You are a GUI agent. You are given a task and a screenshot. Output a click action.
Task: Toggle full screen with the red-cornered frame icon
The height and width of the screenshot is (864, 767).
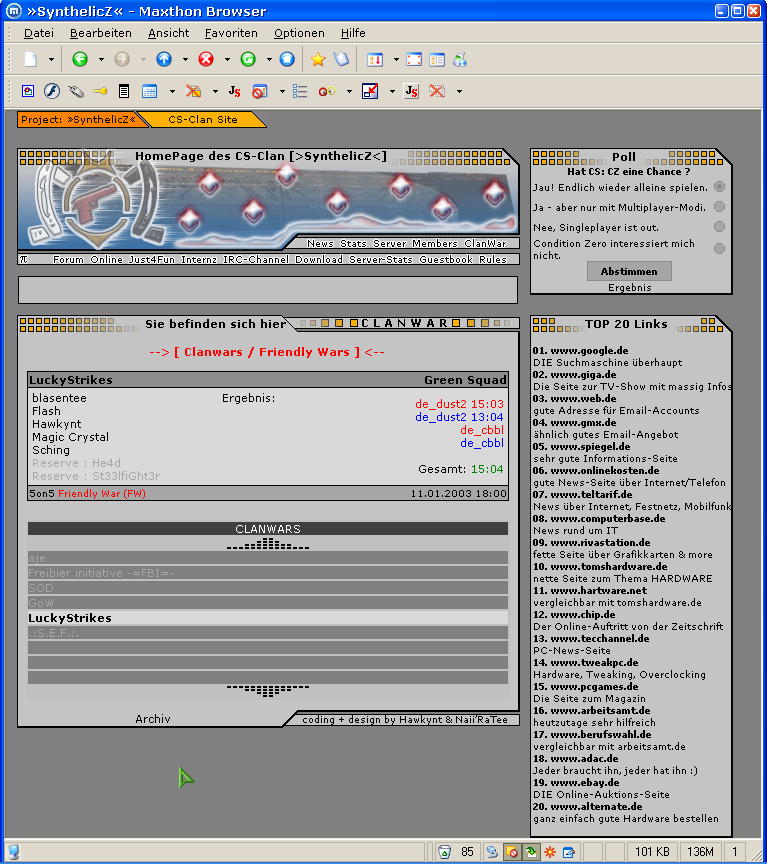click(x=414, y=60)
